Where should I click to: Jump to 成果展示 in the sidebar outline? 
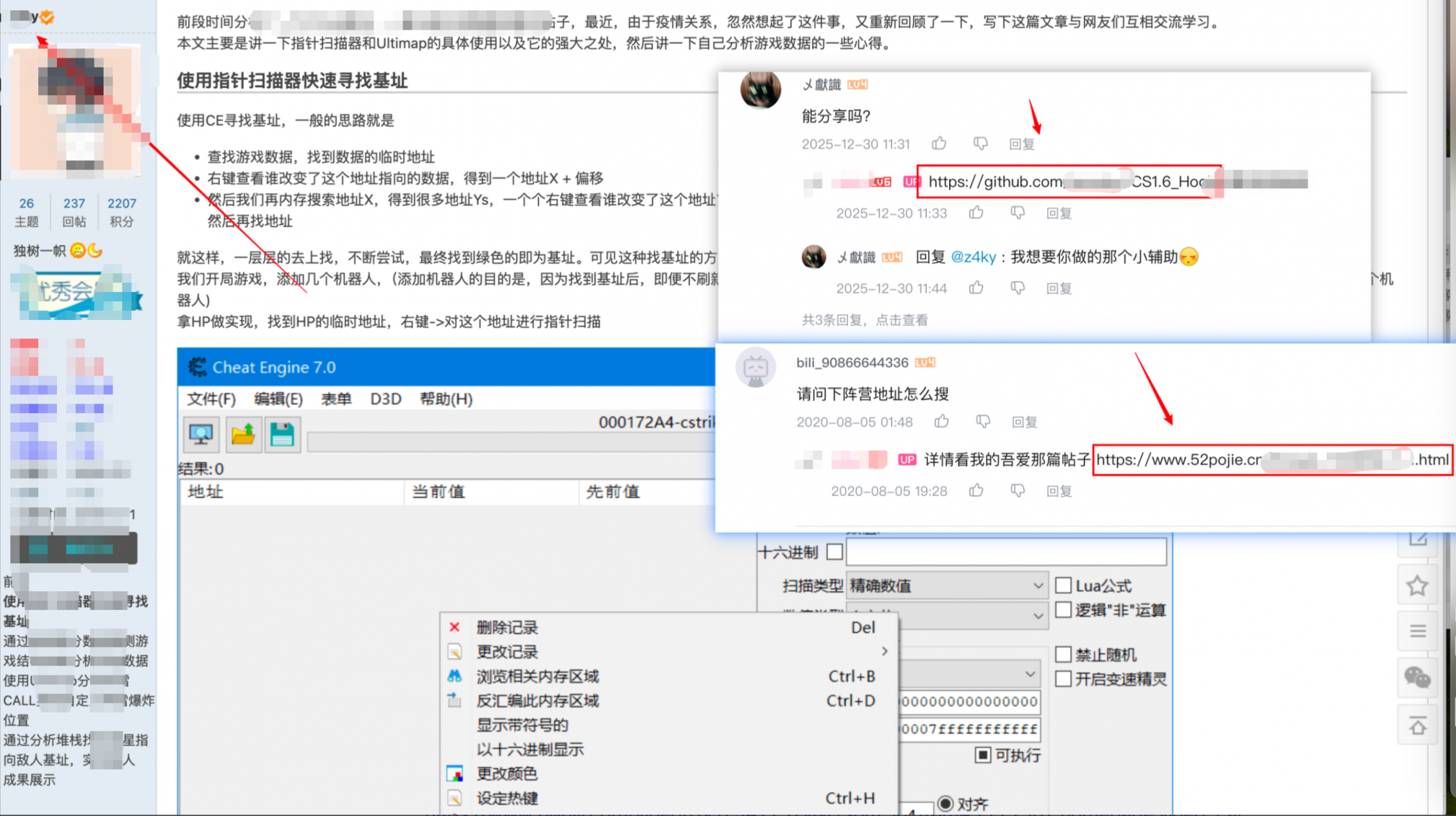[x=29, y=780]
